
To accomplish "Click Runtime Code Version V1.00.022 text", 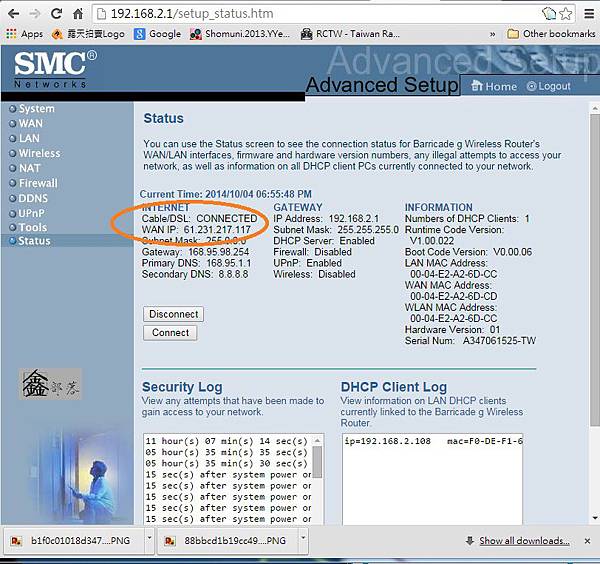I will (x=454, y=235).
